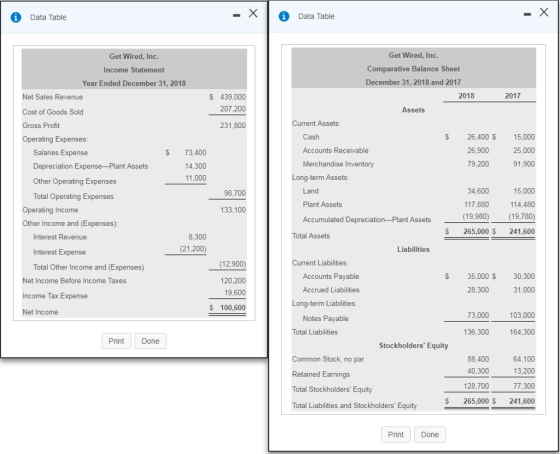The height and width of the screenshot is (454, 560).
Task: Select the 2017 Cash value 15,000
Action: coord(524,137)
